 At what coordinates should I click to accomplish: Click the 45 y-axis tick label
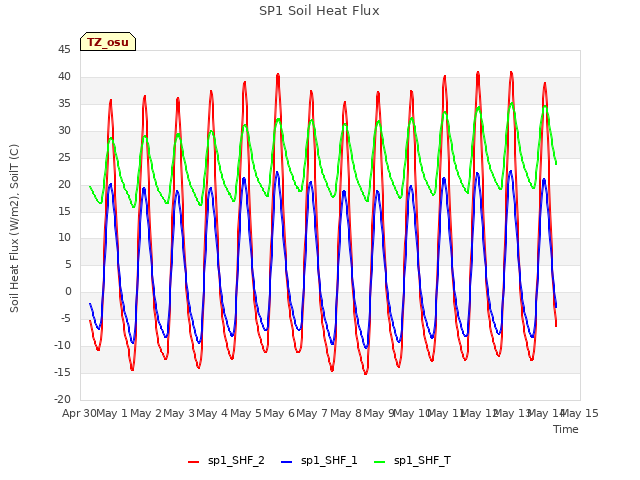pos(64,50)
